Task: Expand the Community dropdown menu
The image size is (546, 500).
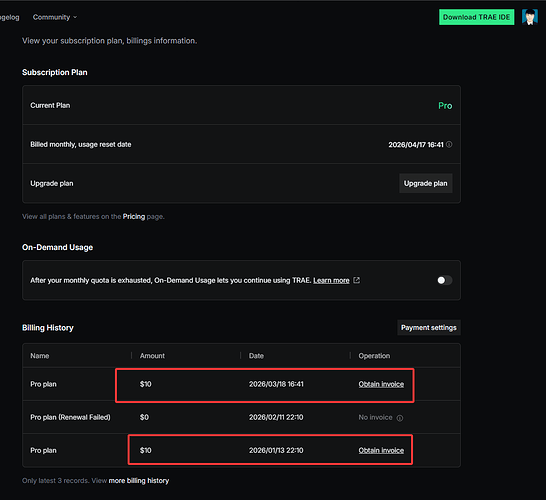Action: coord(55,17)
